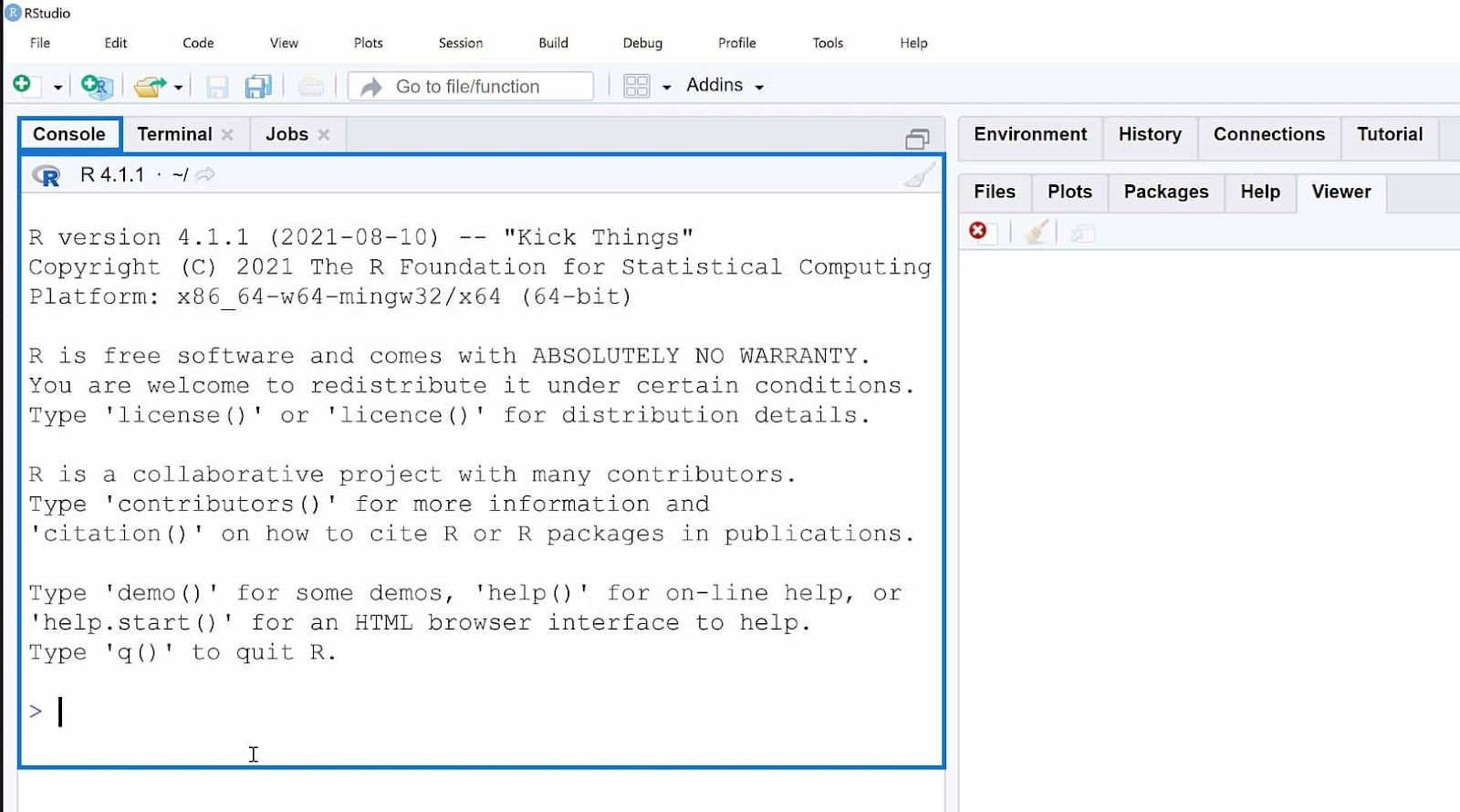Click the restore console pane icon

coord(917,139)
